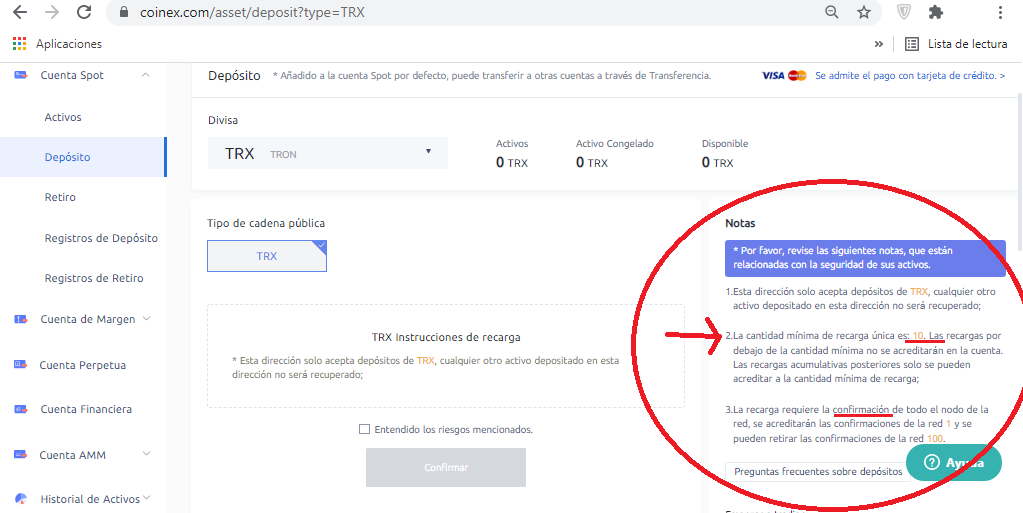1023x513 pixels.
Task: Click the Cuenta de Margen icon
Action: click(x=21, y=319)
